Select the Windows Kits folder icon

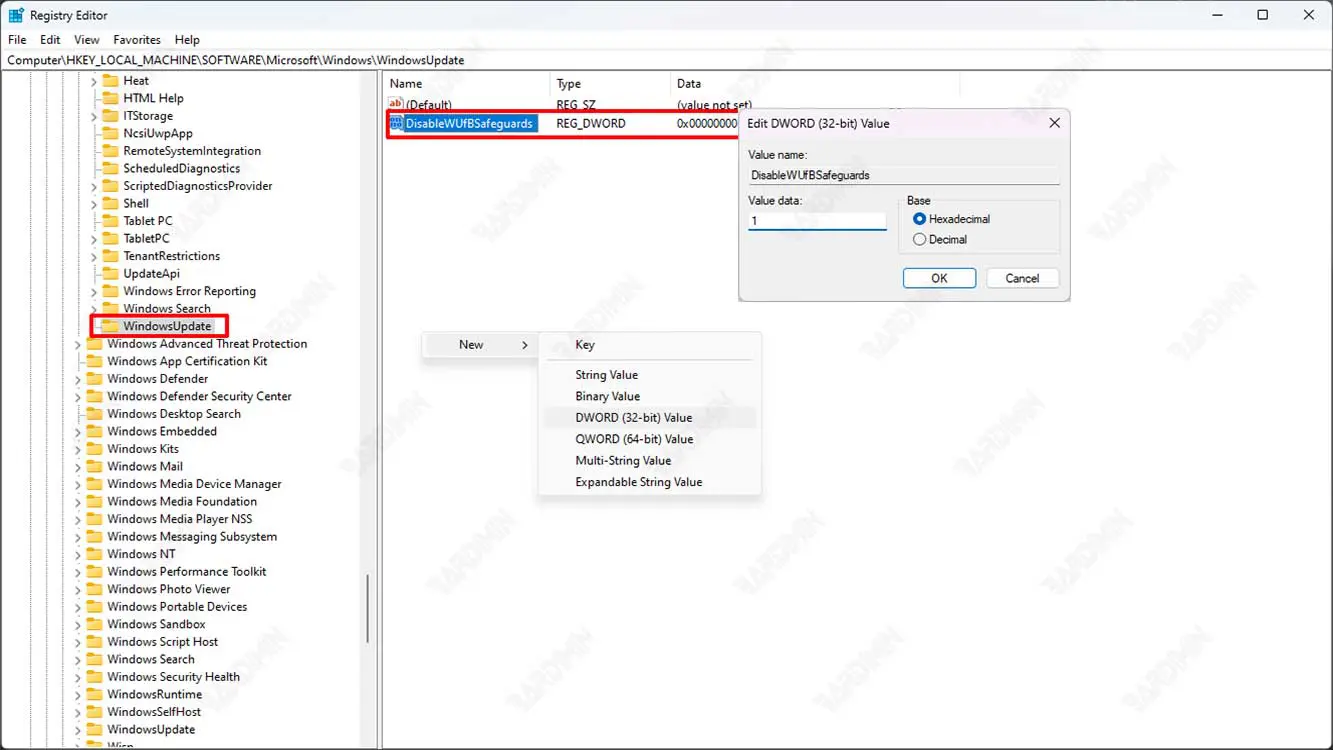click(x=94, y=449)
